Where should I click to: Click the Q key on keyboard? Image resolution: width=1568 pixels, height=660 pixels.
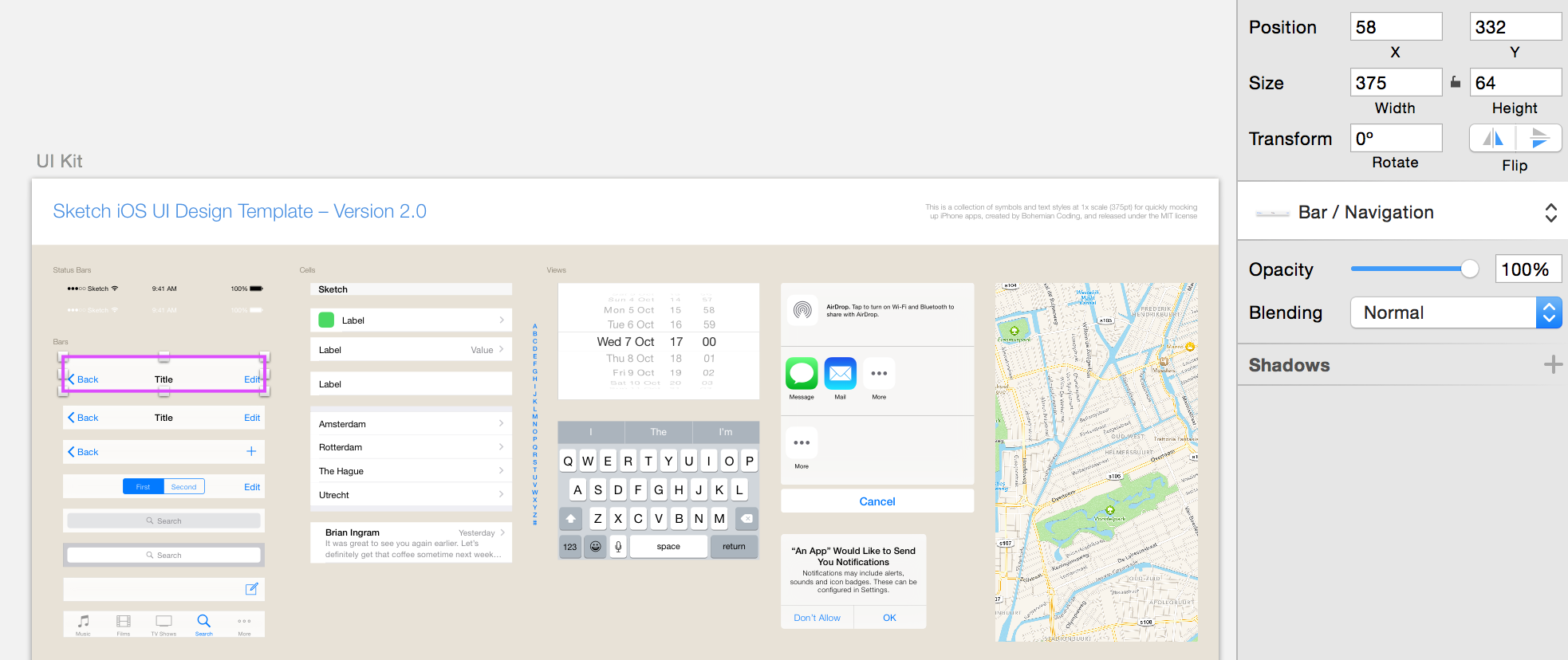click(x=568, y=461)
